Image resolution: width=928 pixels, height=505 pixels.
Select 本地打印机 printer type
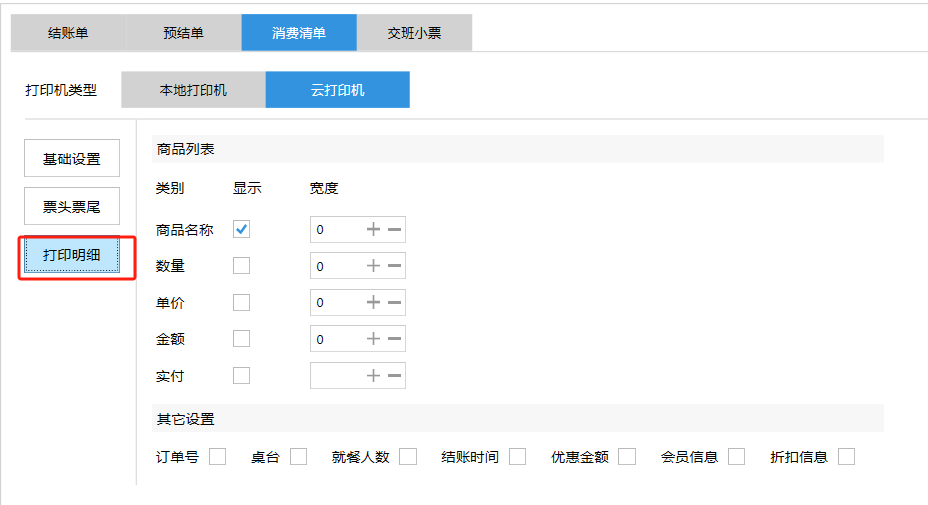[x=193, y=90]
